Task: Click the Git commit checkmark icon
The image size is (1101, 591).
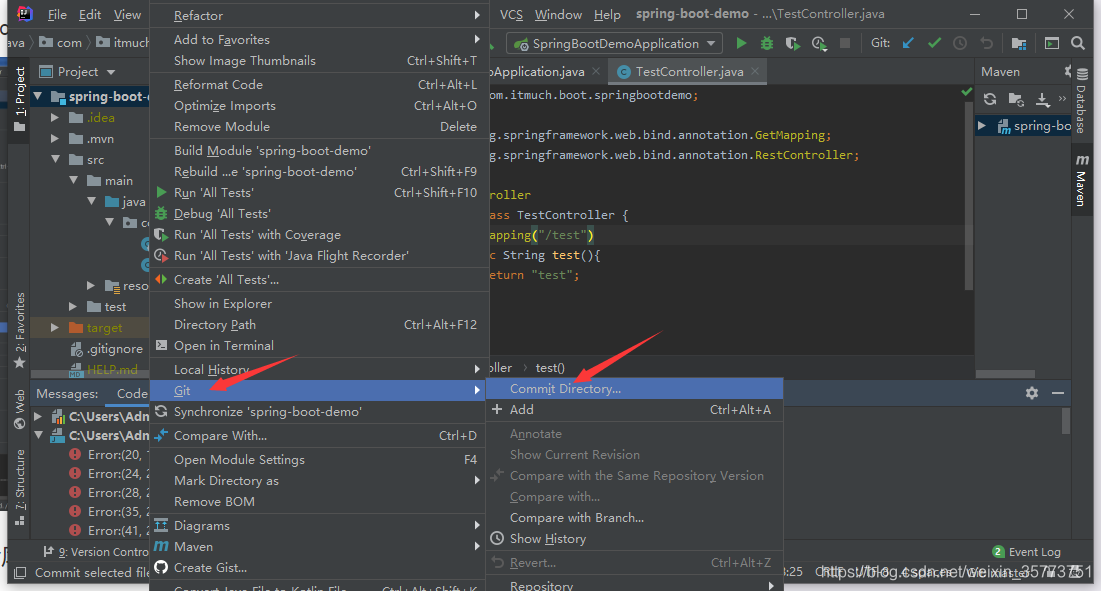Action: tap(934, 44)
